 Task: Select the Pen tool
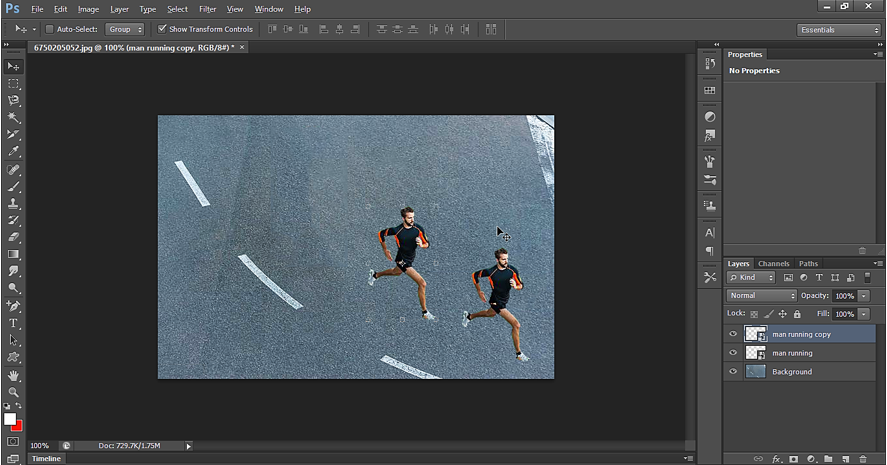click(13, 306)
